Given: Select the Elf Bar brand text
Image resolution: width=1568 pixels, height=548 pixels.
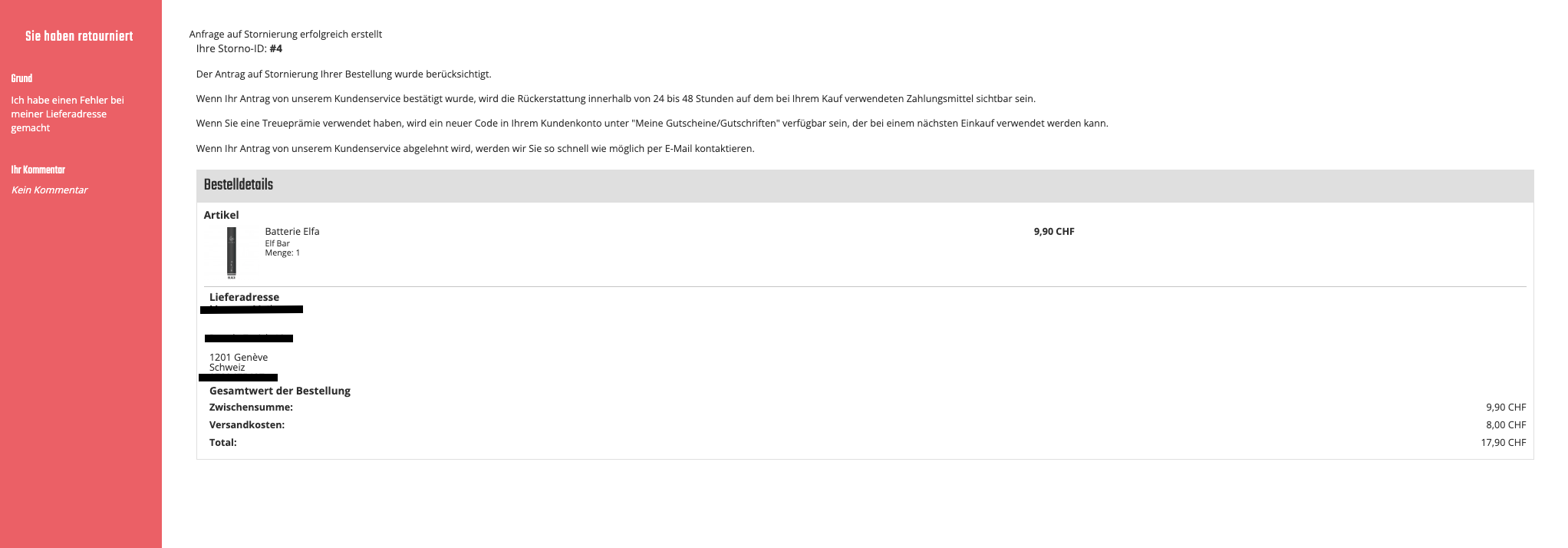Looking at the screenshot, I should pos(277,243).
